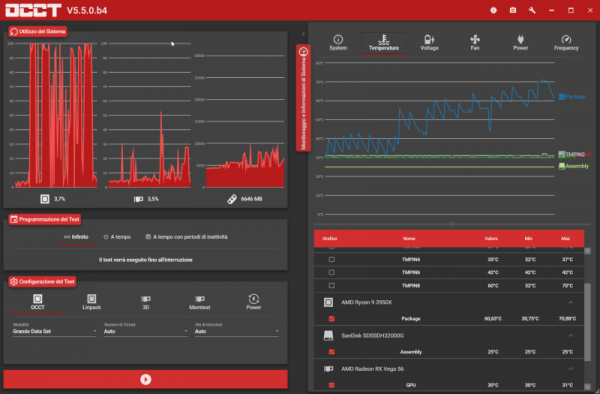Open the Set di Istruzioni dropdown
Viewport: 600px width, 394px height.
[x=236, y=331]
